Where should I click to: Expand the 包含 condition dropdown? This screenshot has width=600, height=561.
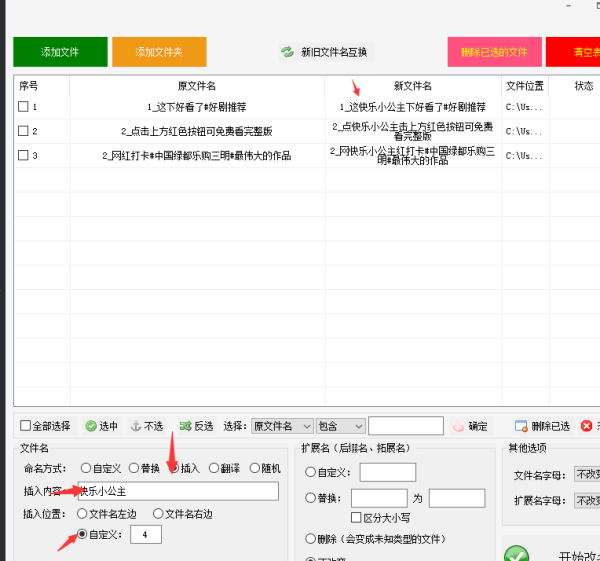(x=339, y=426)
